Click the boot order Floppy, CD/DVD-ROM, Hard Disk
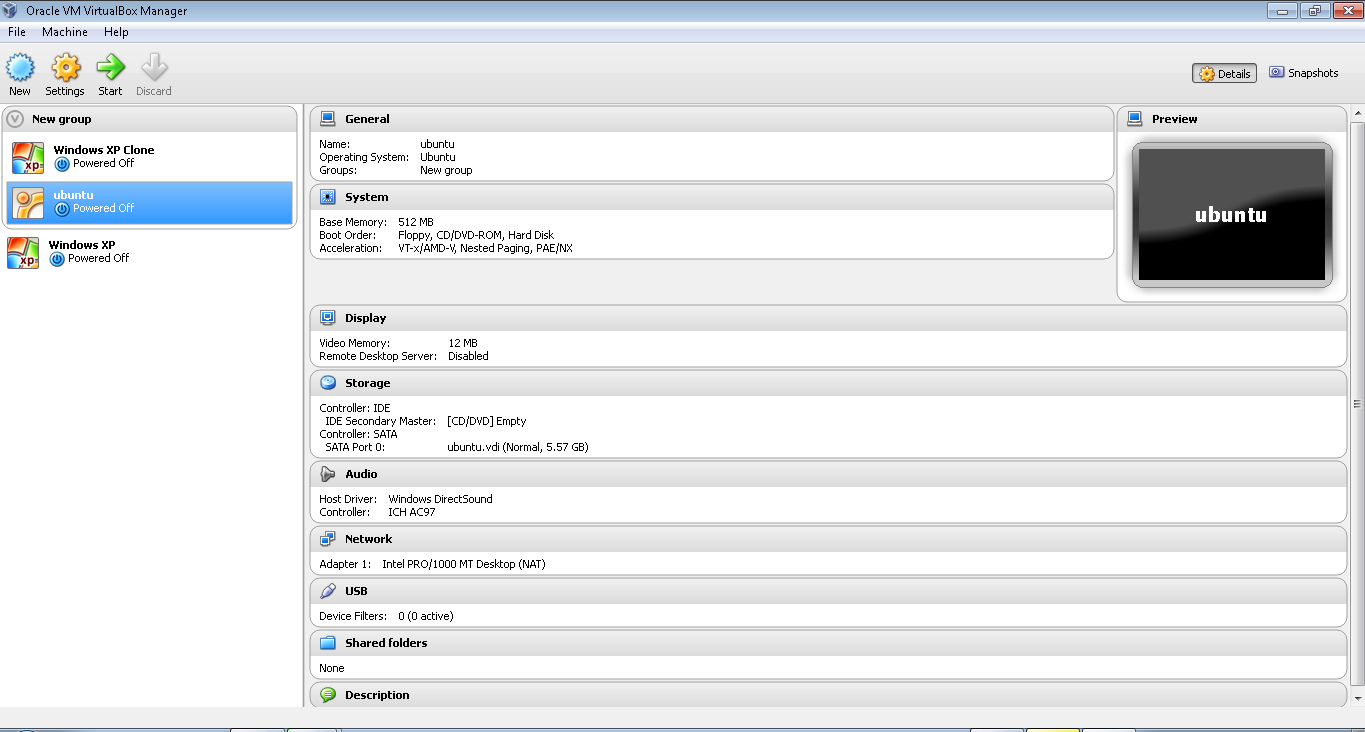Screen dimensions: 1365x732 click(x=476, y=235)
